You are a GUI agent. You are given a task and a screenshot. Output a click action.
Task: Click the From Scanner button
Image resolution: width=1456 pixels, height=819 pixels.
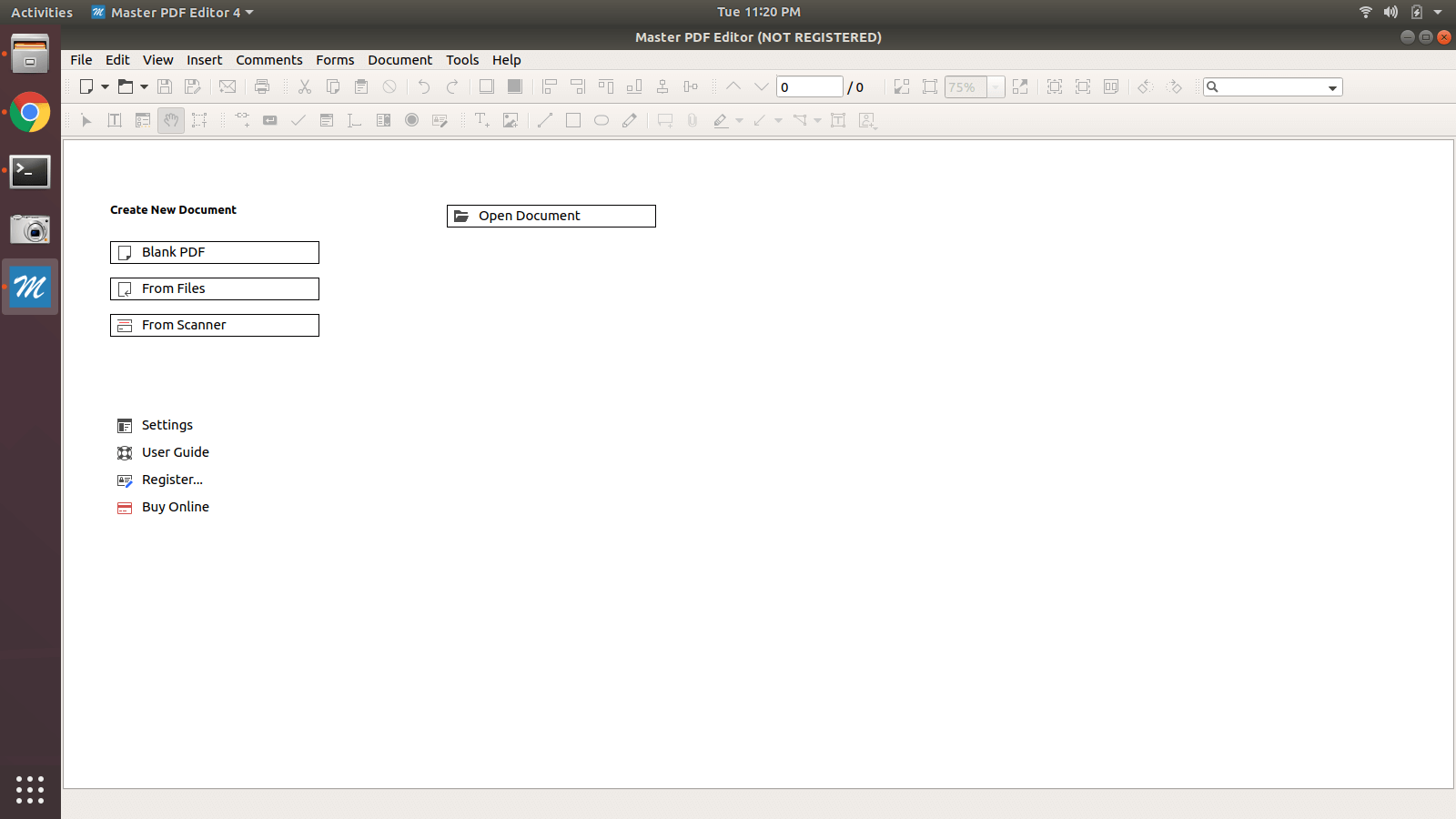215,325
